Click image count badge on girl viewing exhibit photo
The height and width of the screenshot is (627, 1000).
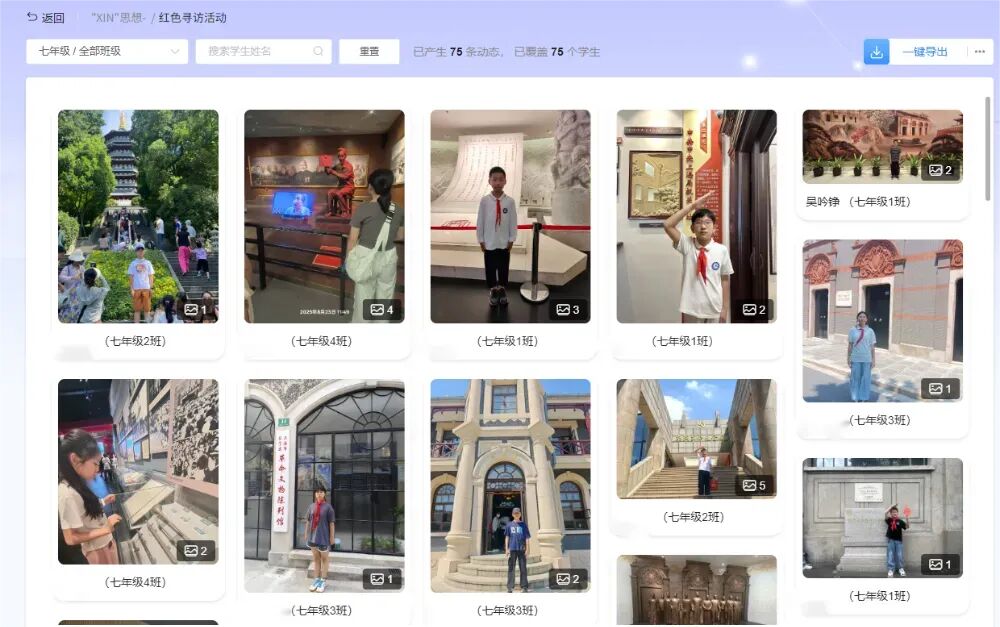(x=196, y=550)
